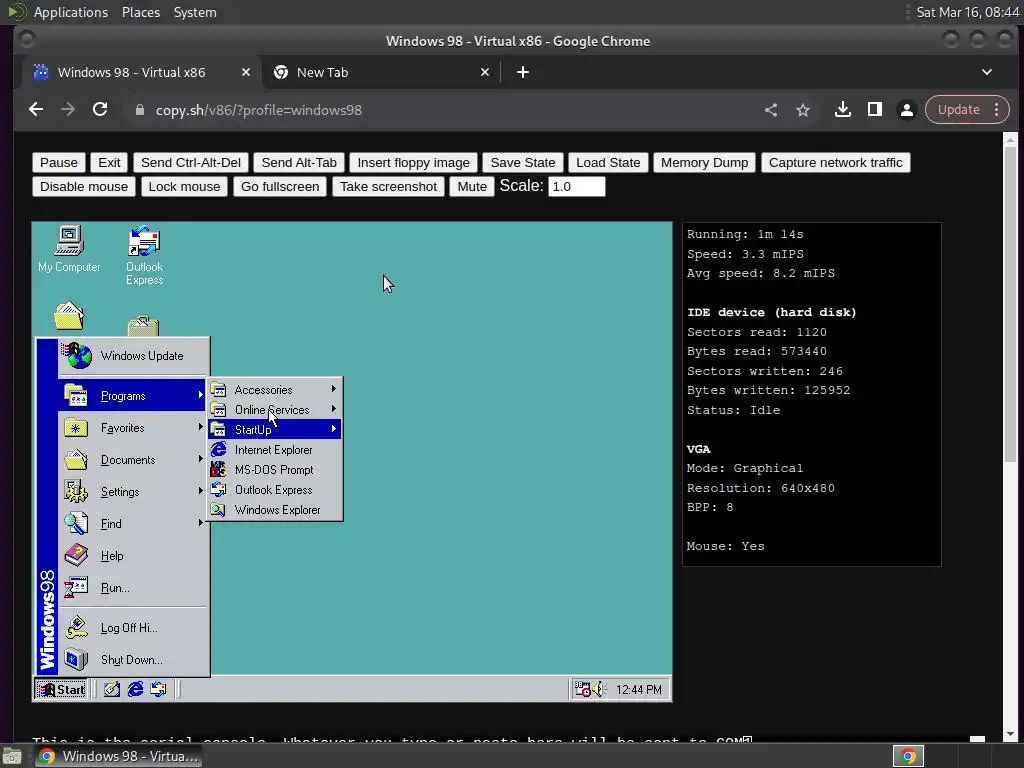Click the Exit button
Image resolution: width=1024 pixels, height=768 pixels.
tap(109, 163)
